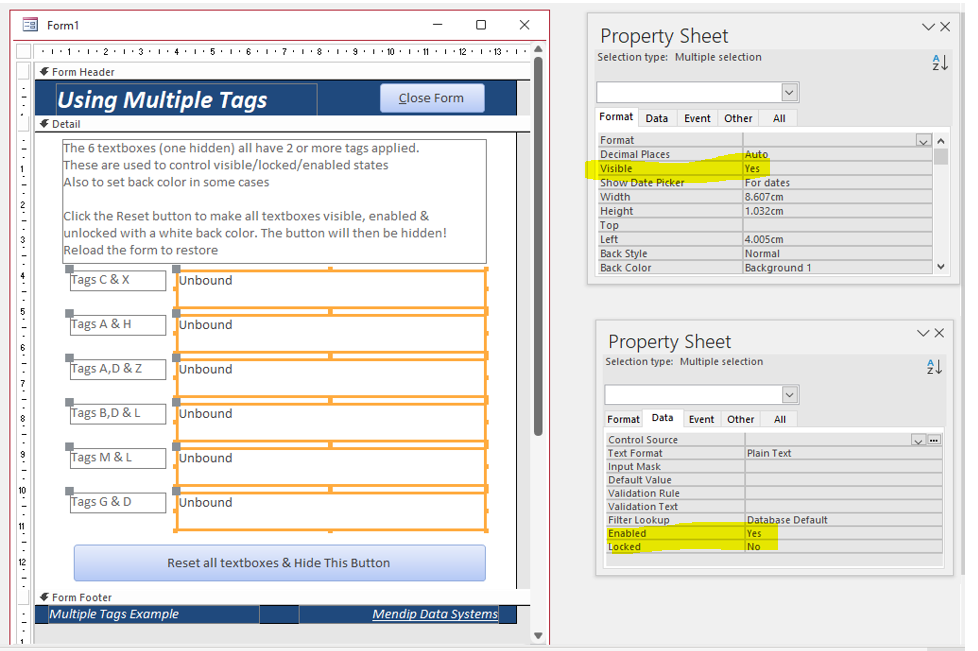
Task: Close the Property Sheet that lists Validation Rule
Action: (939, 333)
